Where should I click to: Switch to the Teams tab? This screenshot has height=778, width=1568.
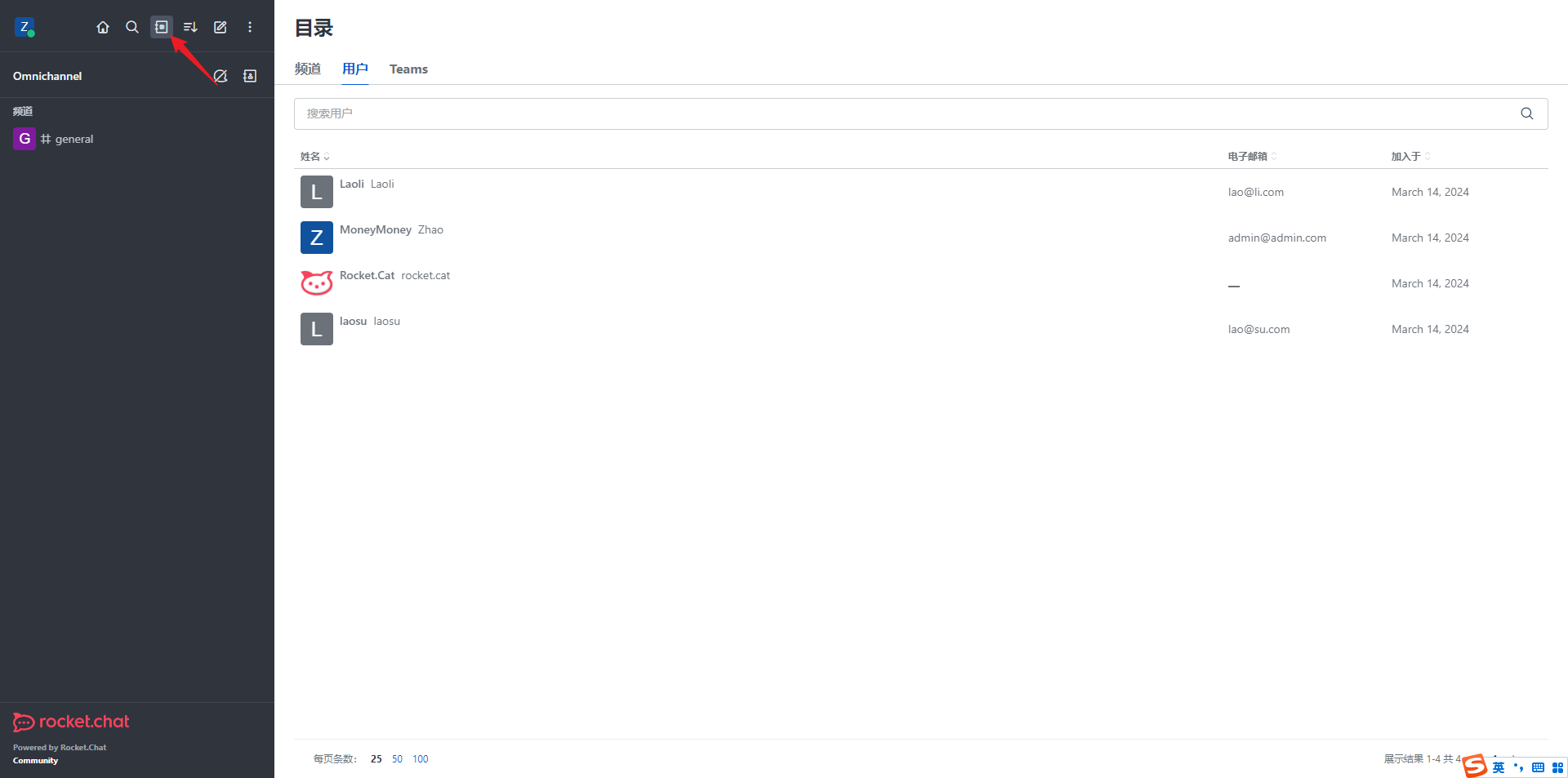pyautogui.click(x=408, y=69)
